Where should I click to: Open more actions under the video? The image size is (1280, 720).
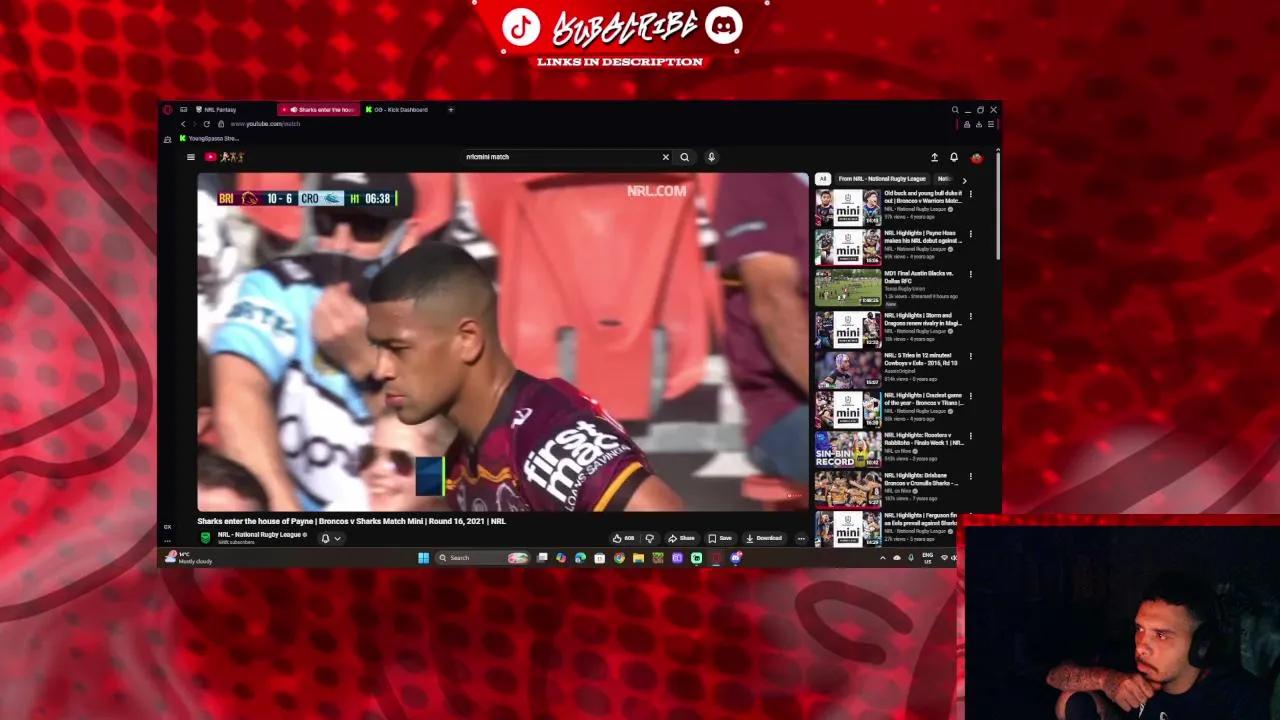point(801,538)
